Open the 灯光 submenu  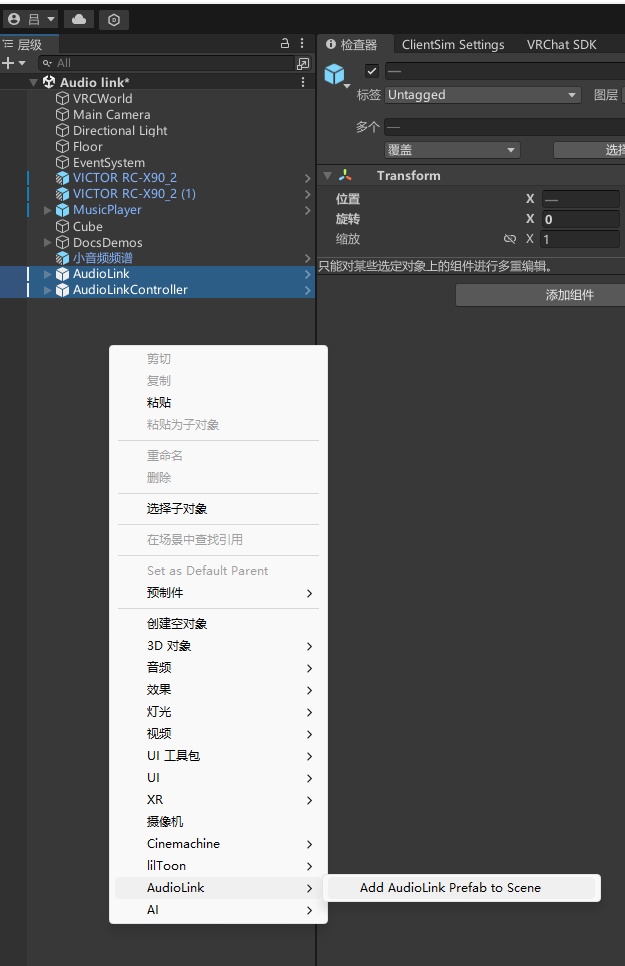(218, 712)
